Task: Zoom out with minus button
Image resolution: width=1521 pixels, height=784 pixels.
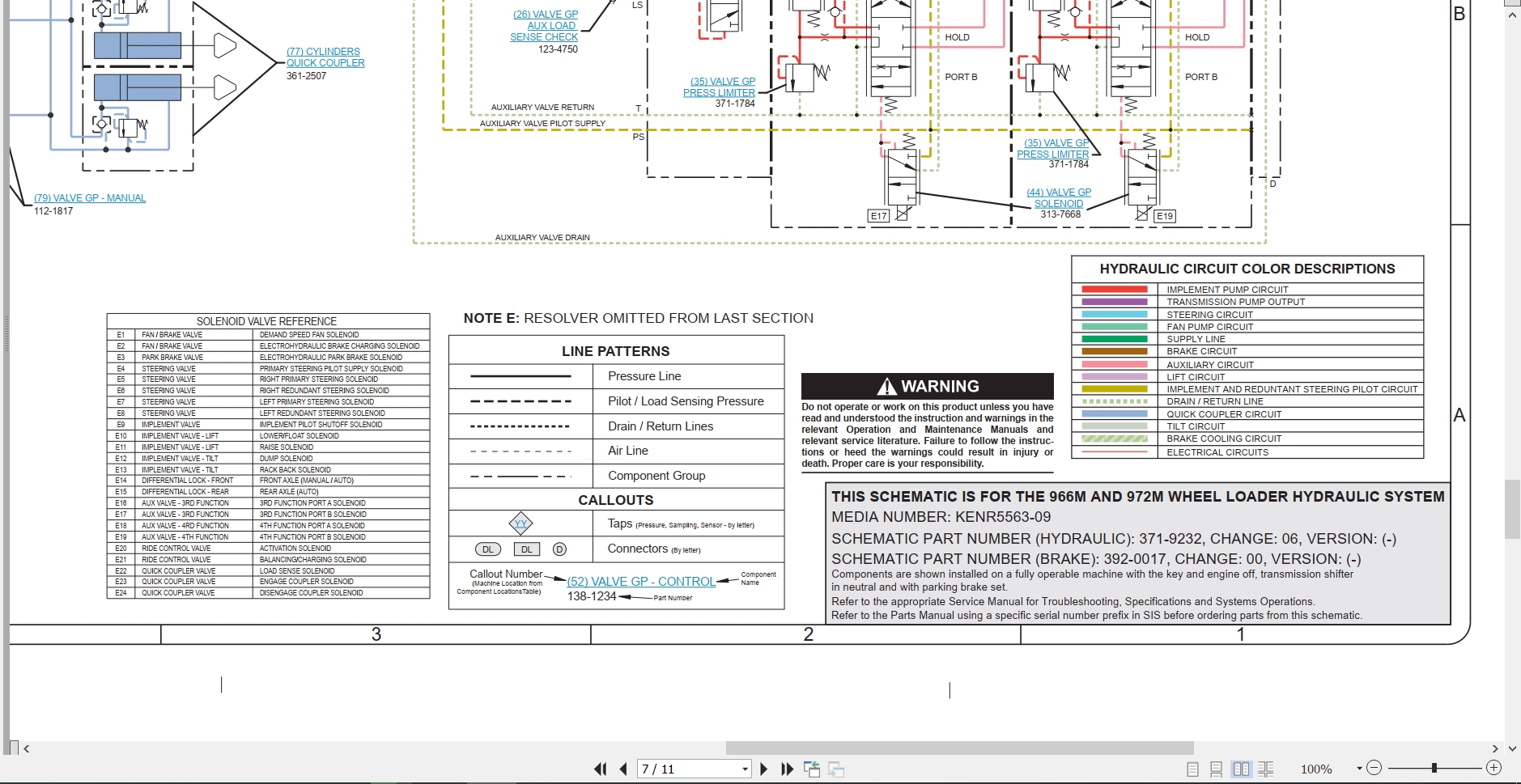Action: pos(1374,768)
